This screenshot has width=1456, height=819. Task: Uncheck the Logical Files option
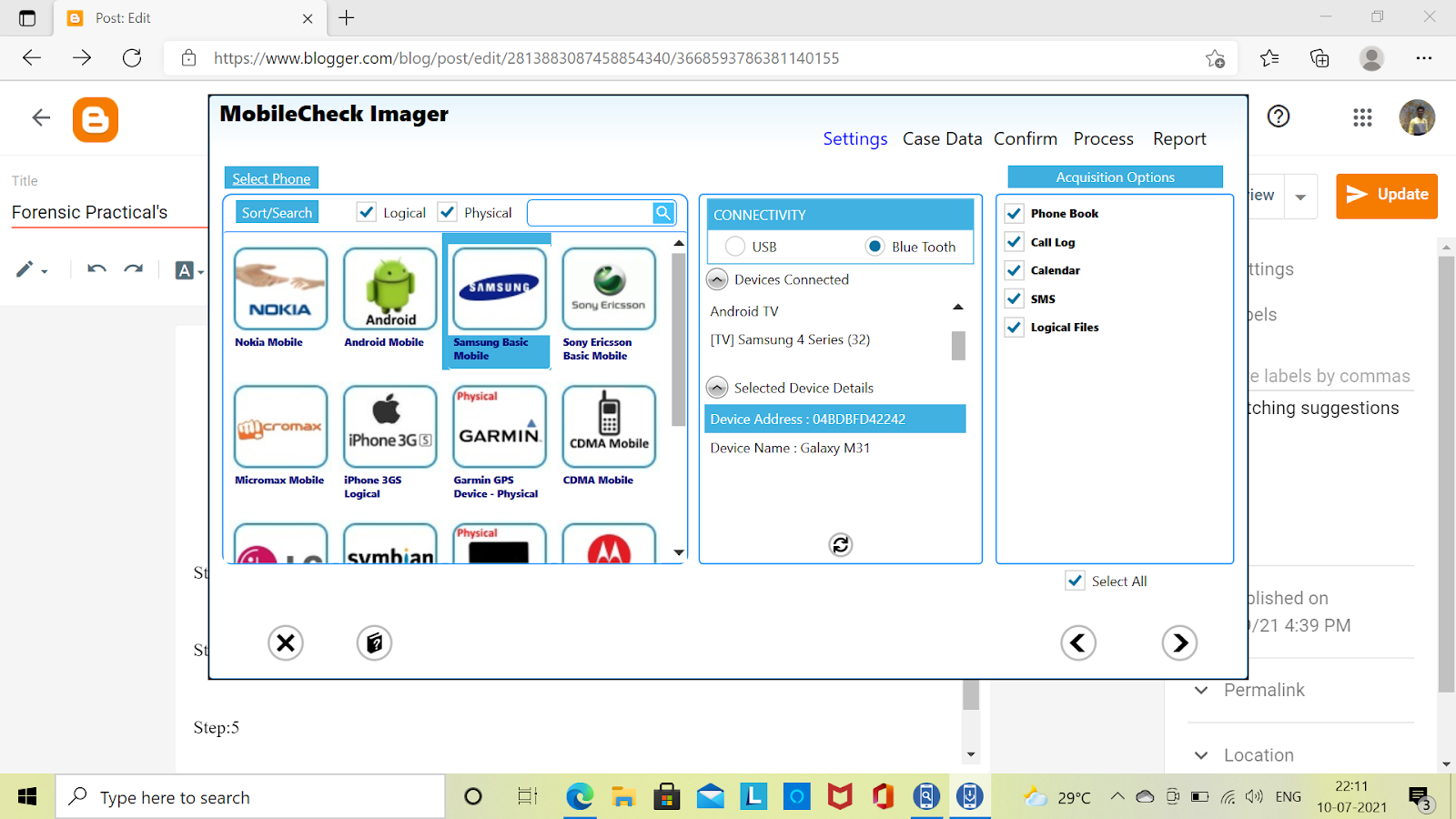pos(1014,327)
